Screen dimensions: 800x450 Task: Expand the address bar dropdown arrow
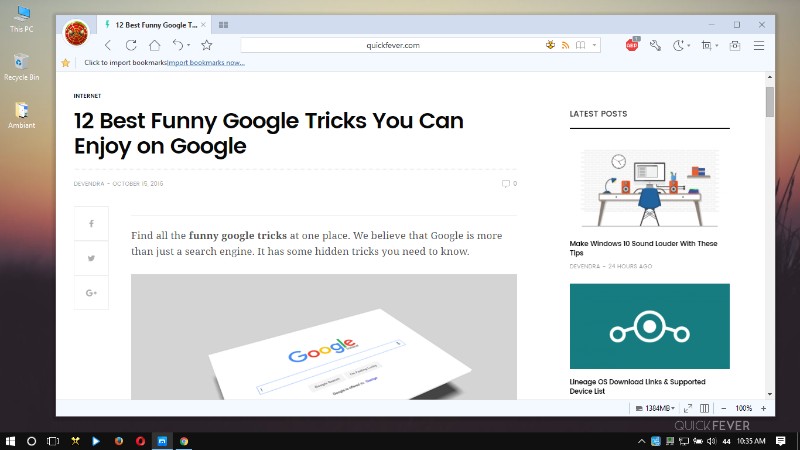(x=594, y=45)
